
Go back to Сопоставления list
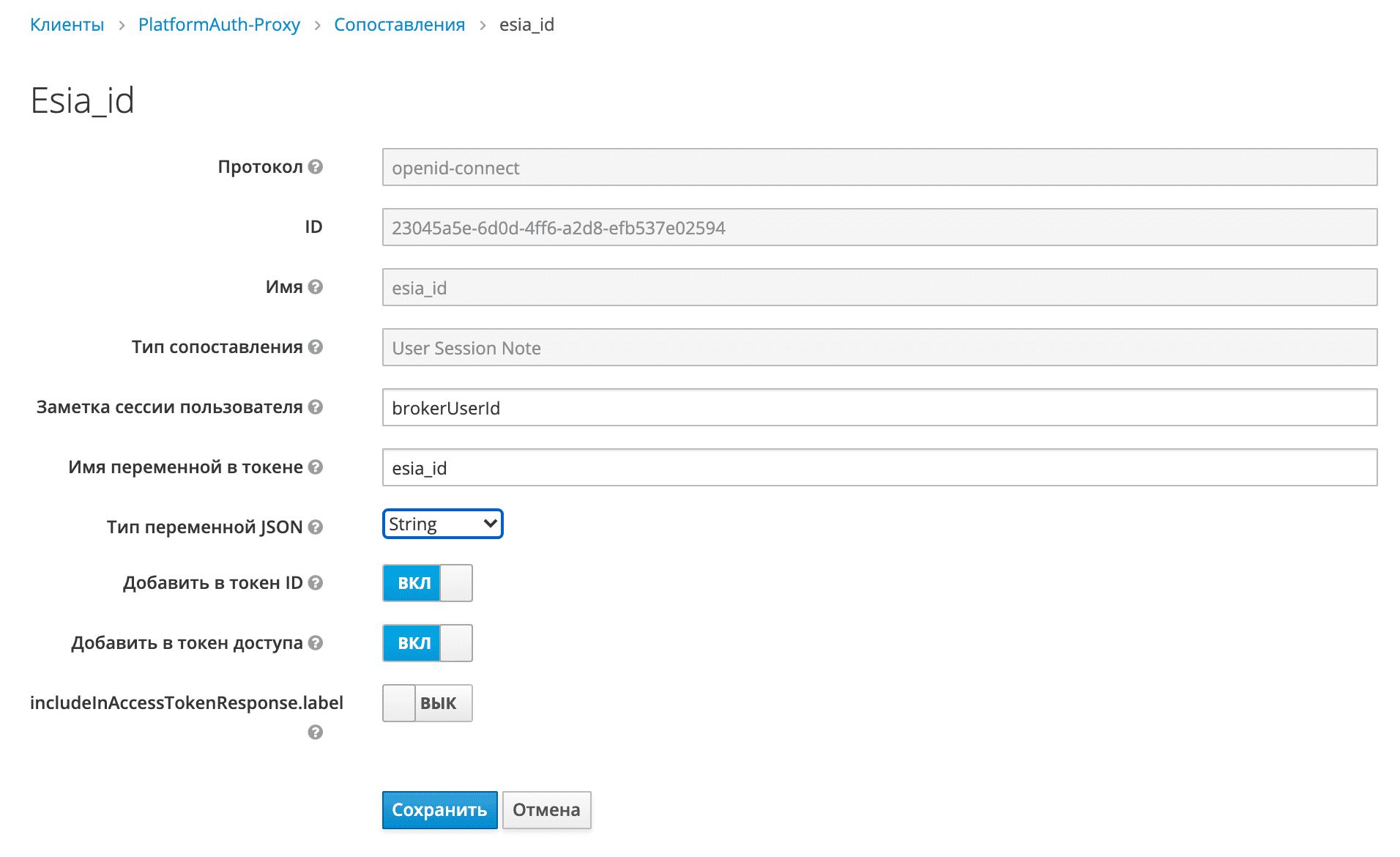399,24
